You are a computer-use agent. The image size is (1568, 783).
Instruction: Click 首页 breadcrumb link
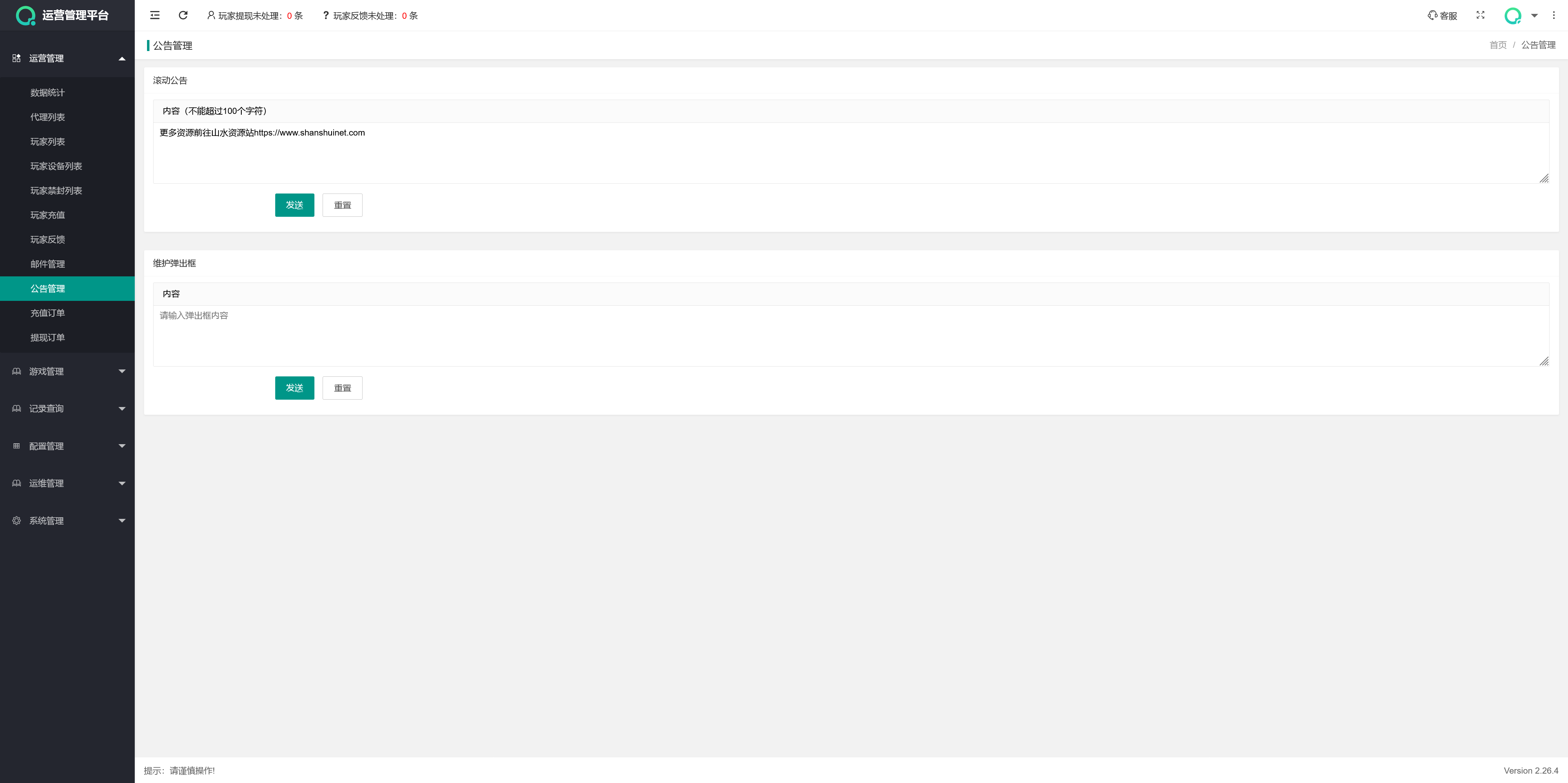(x=1498, y=45)
